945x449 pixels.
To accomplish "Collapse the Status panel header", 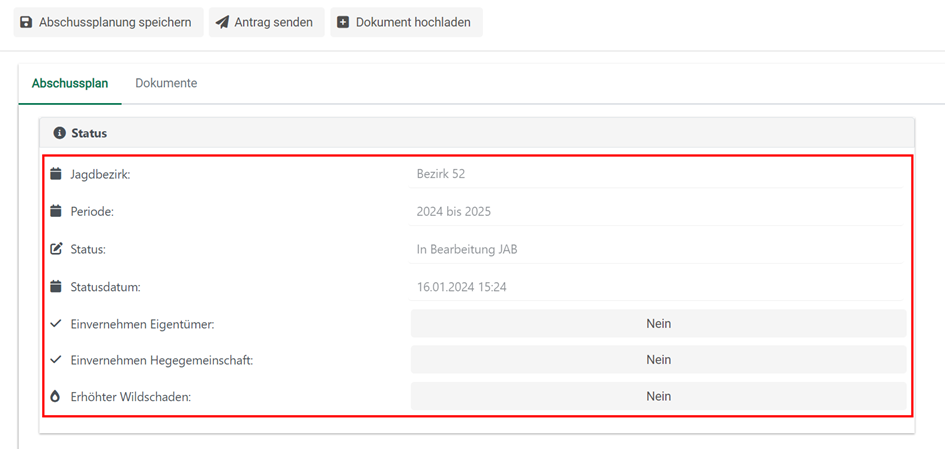I will (476, 133).
